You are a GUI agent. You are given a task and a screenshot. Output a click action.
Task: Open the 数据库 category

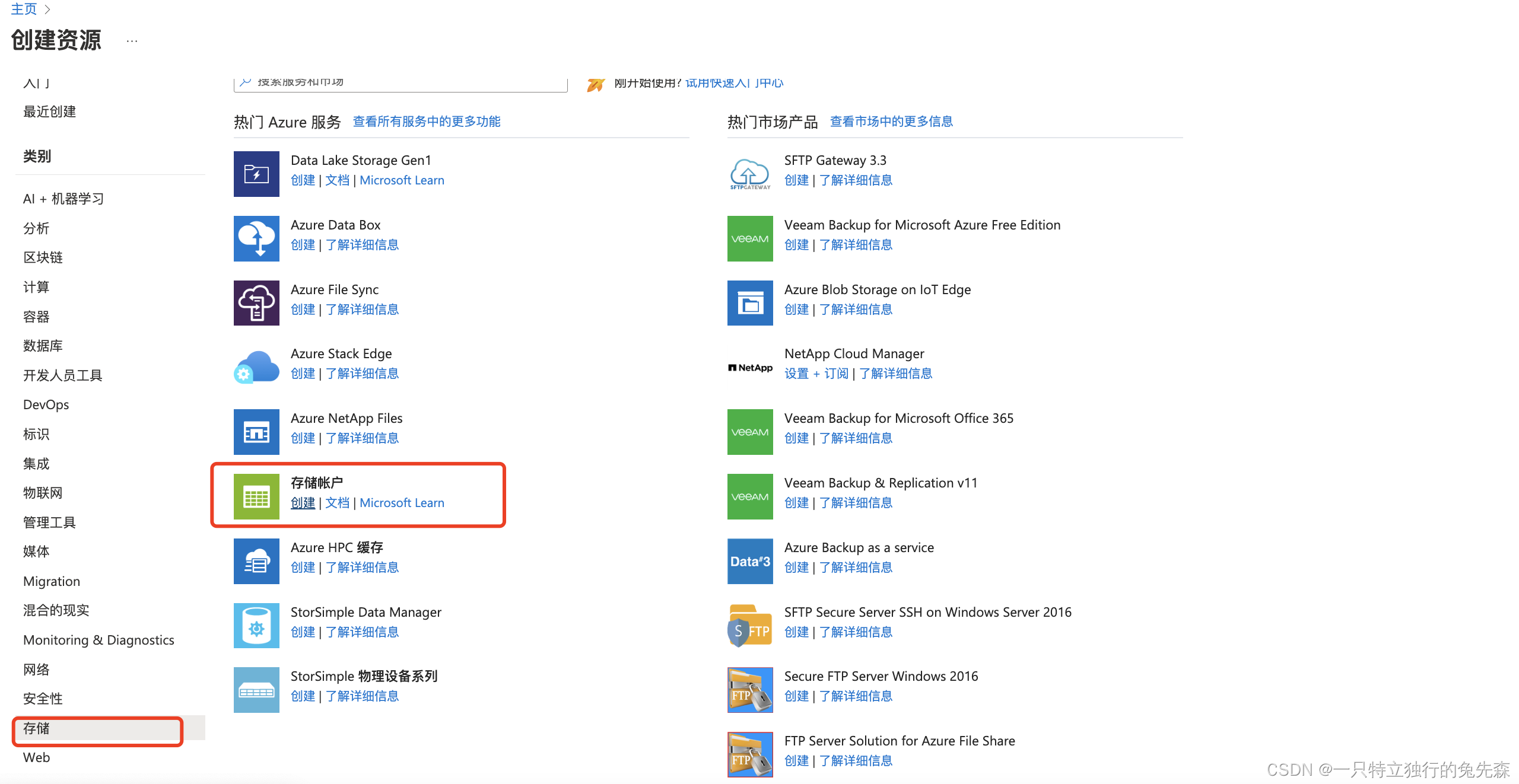click(x=43, y=346)
